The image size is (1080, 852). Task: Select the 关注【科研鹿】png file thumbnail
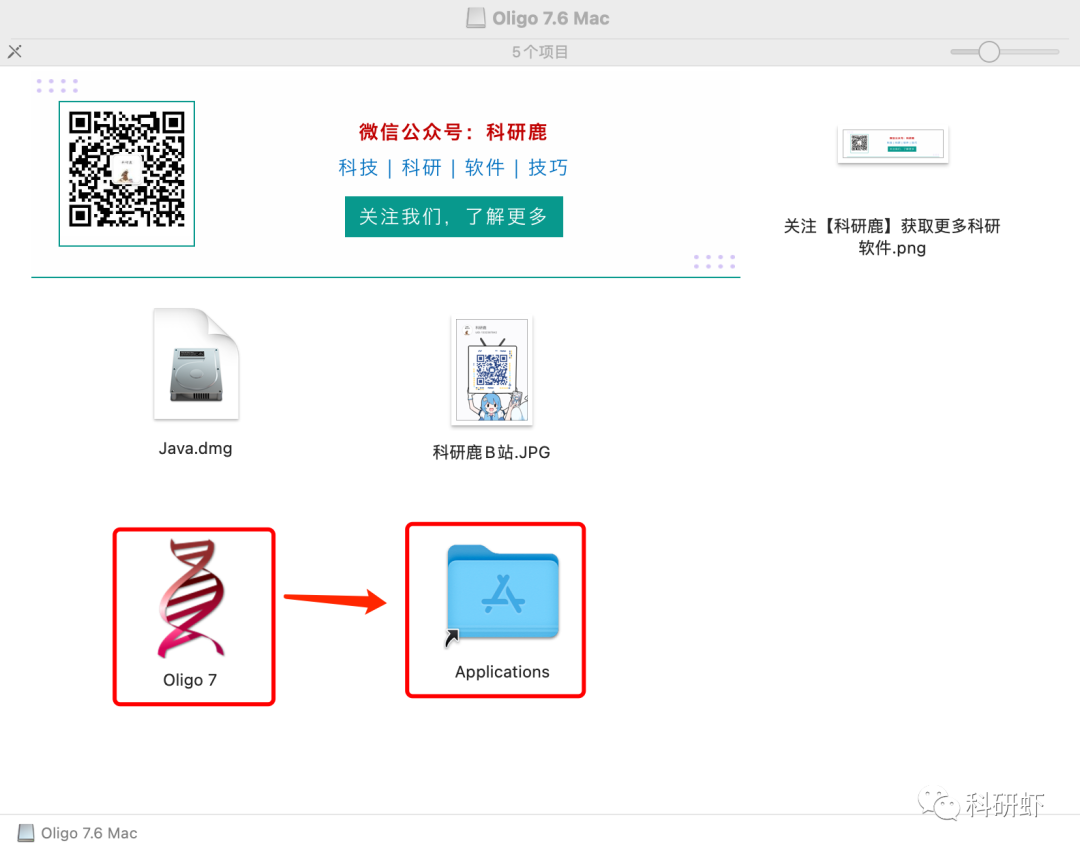tap(893, 145)
